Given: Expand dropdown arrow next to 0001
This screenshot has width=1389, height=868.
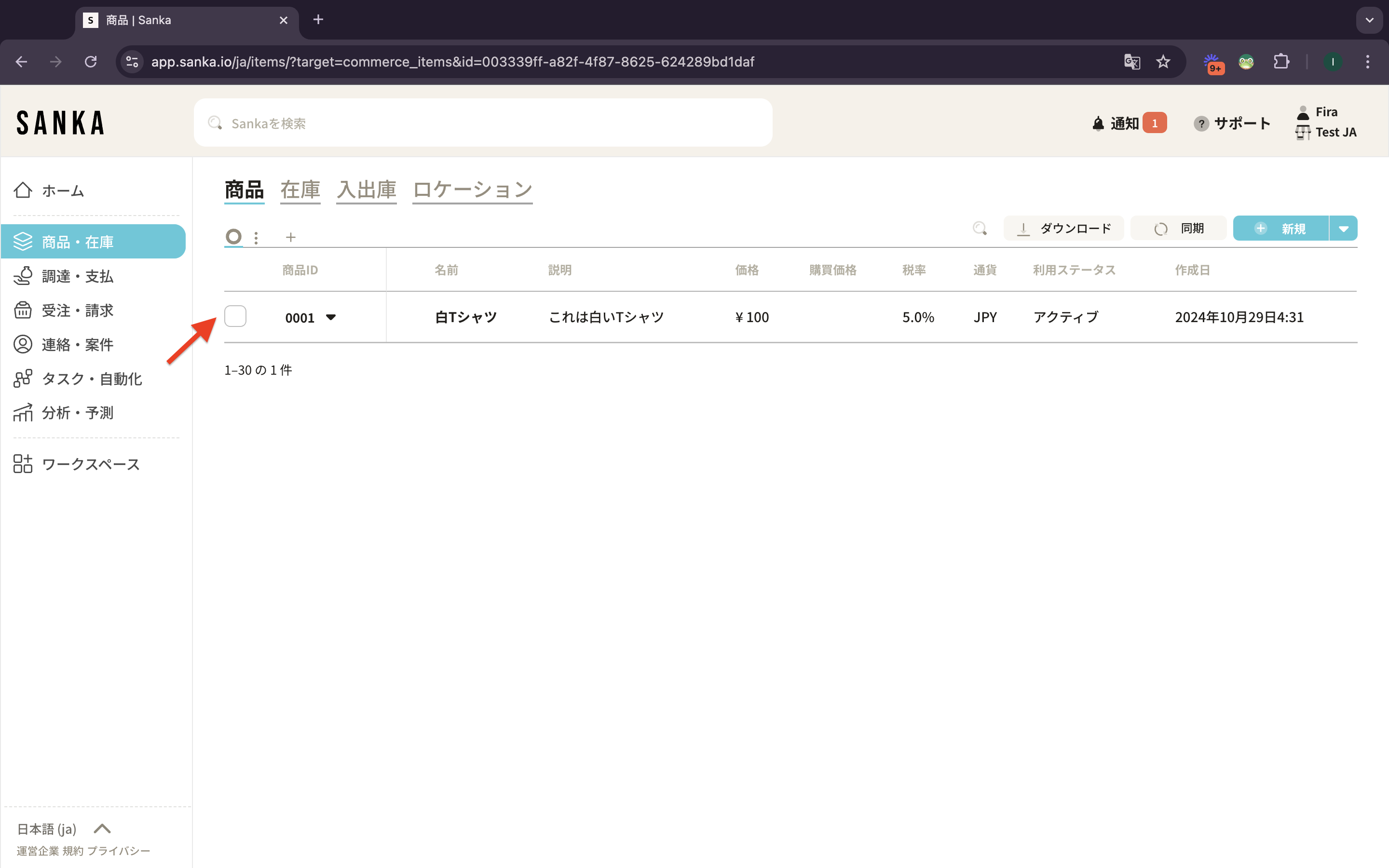Looking at the screenshot, I should coord(330,317).
